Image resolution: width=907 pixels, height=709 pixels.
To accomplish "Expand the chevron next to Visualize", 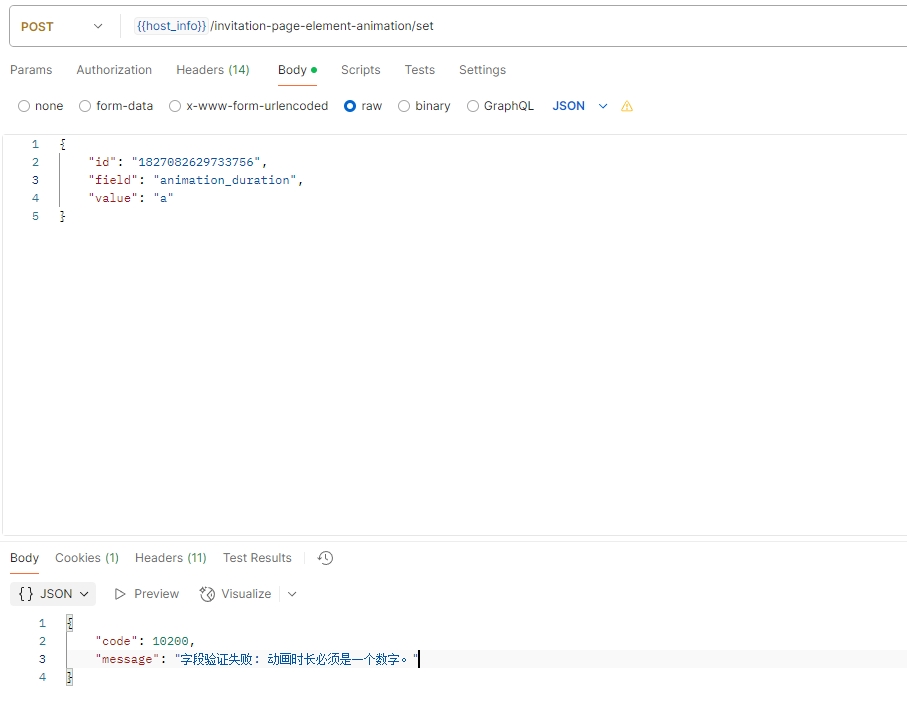I will pos(292,594).
